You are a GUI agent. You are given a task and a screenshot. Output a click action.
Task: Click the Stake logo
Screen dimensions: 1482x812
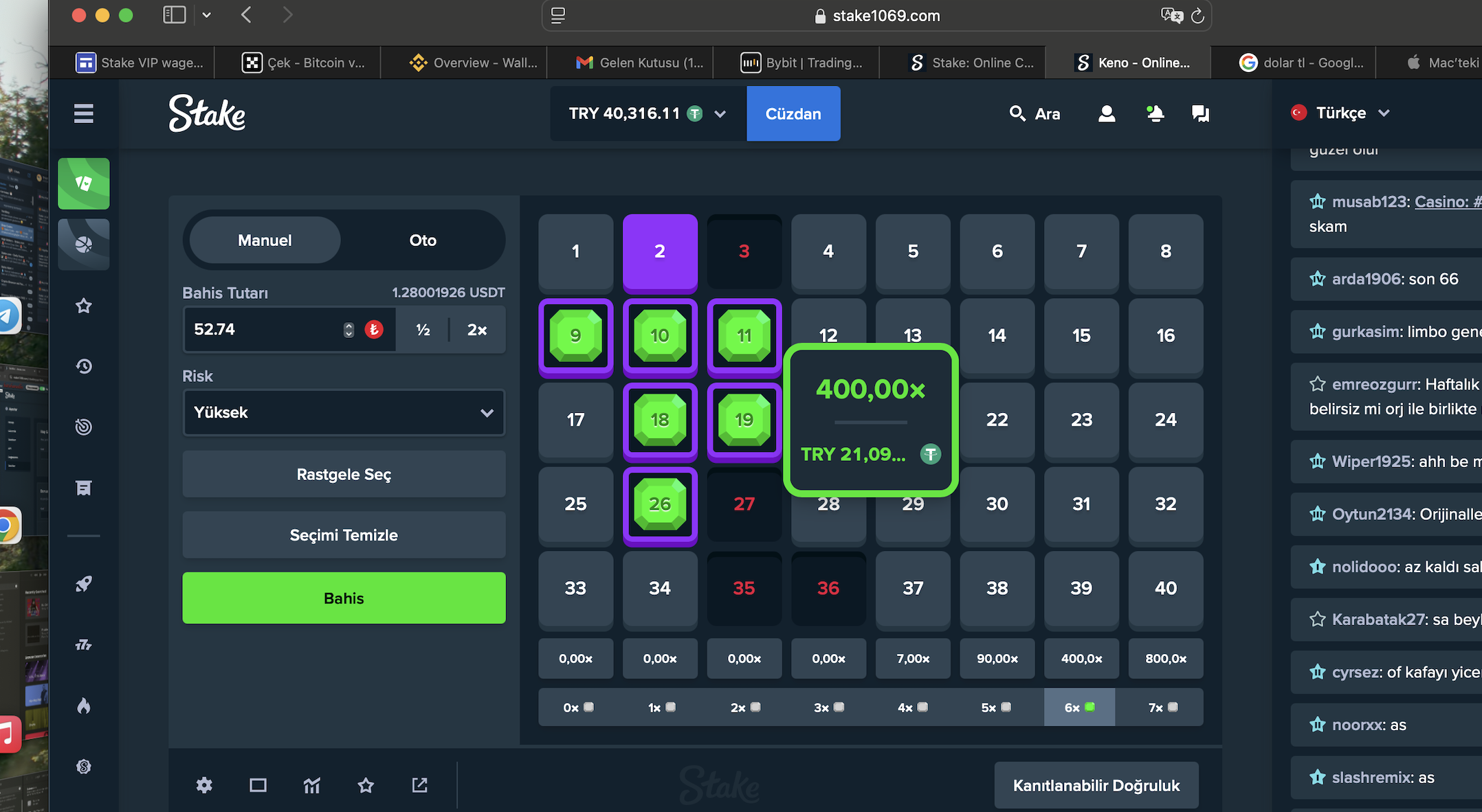(x=207, y=113)
